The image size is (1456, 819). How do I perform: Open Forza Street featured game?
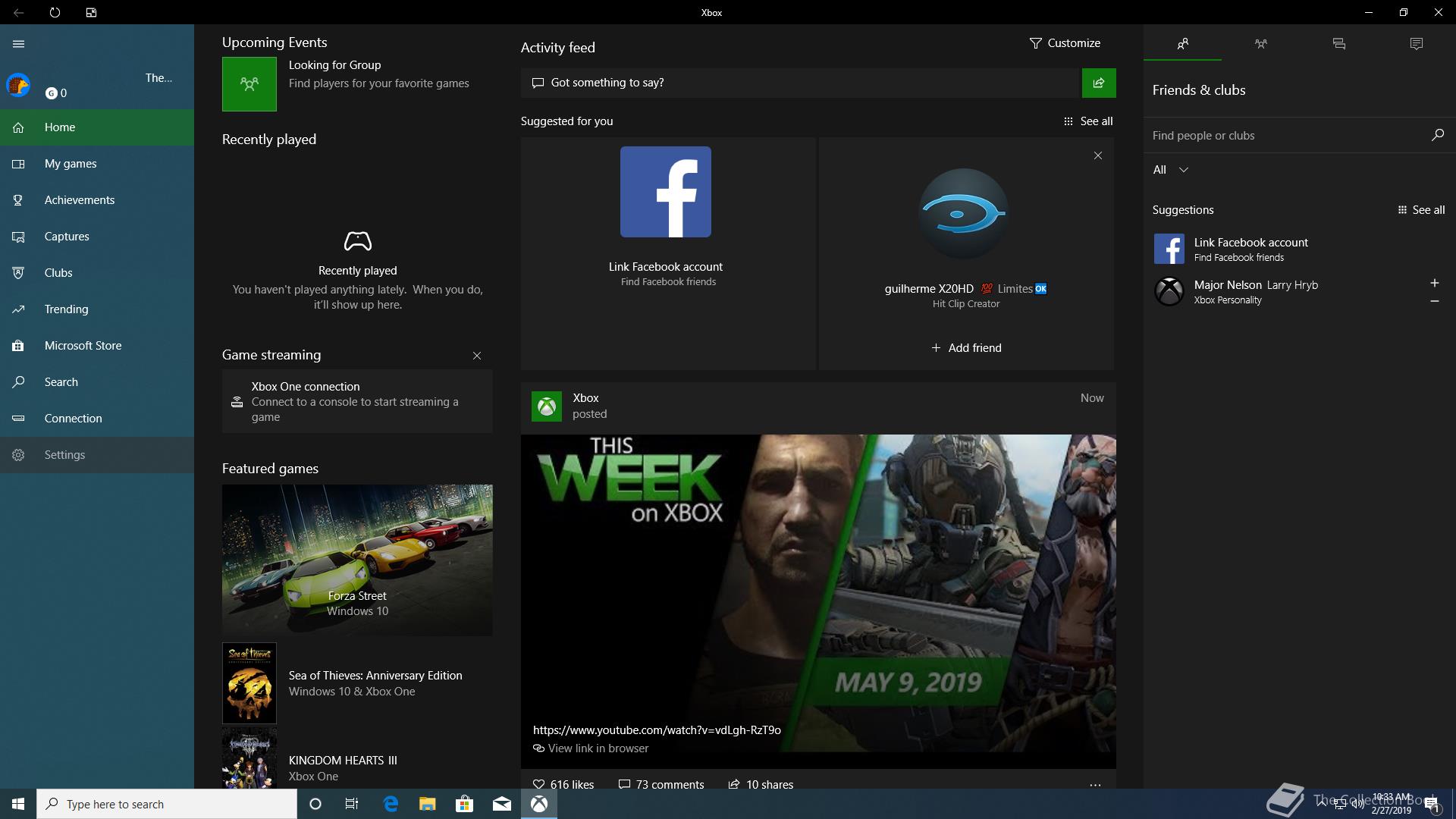(357, 560)
